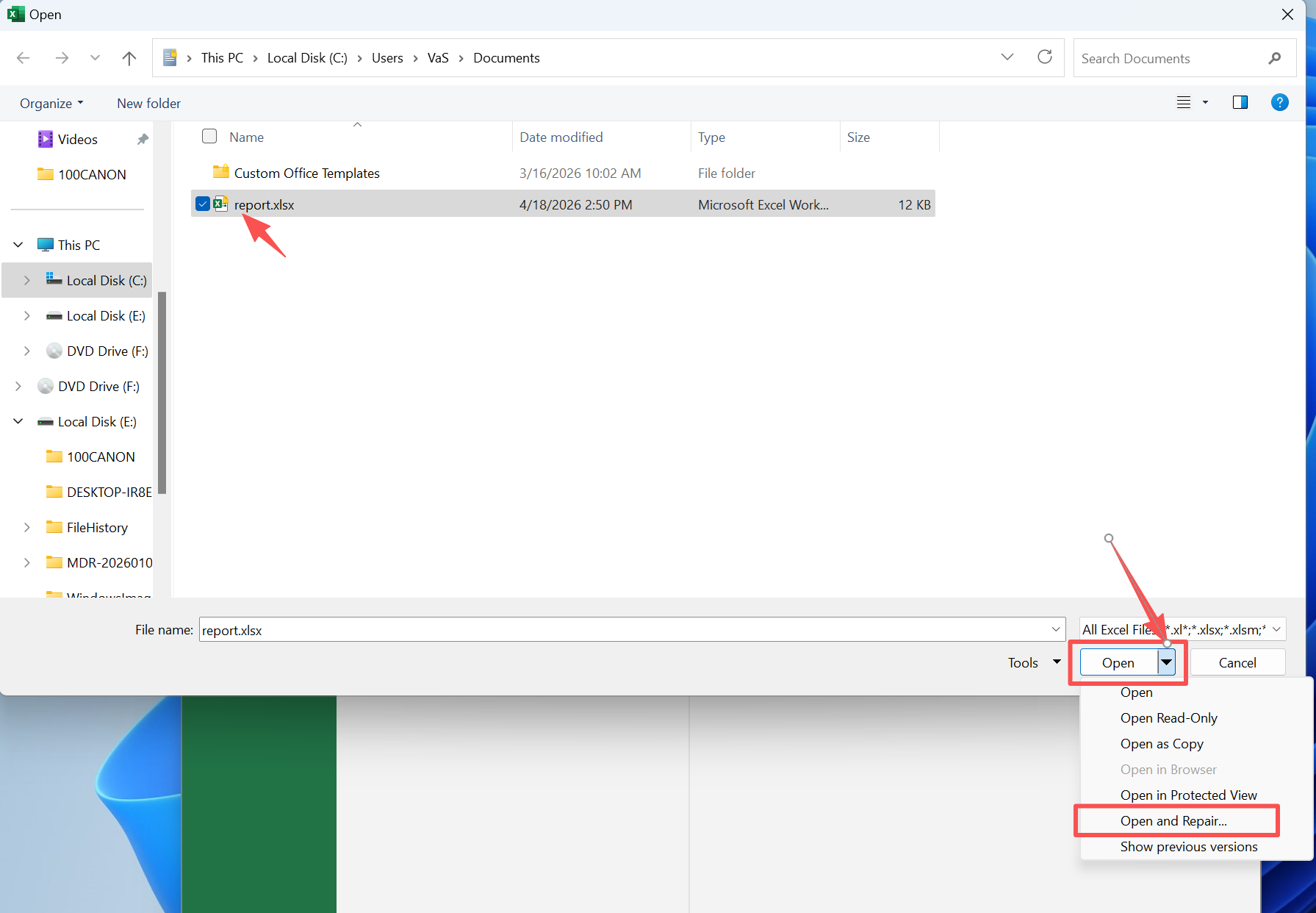Sort by Type column header
The height and width of the screenshot is (913, 1316).
pyautogui.click(x=711, y=137)
